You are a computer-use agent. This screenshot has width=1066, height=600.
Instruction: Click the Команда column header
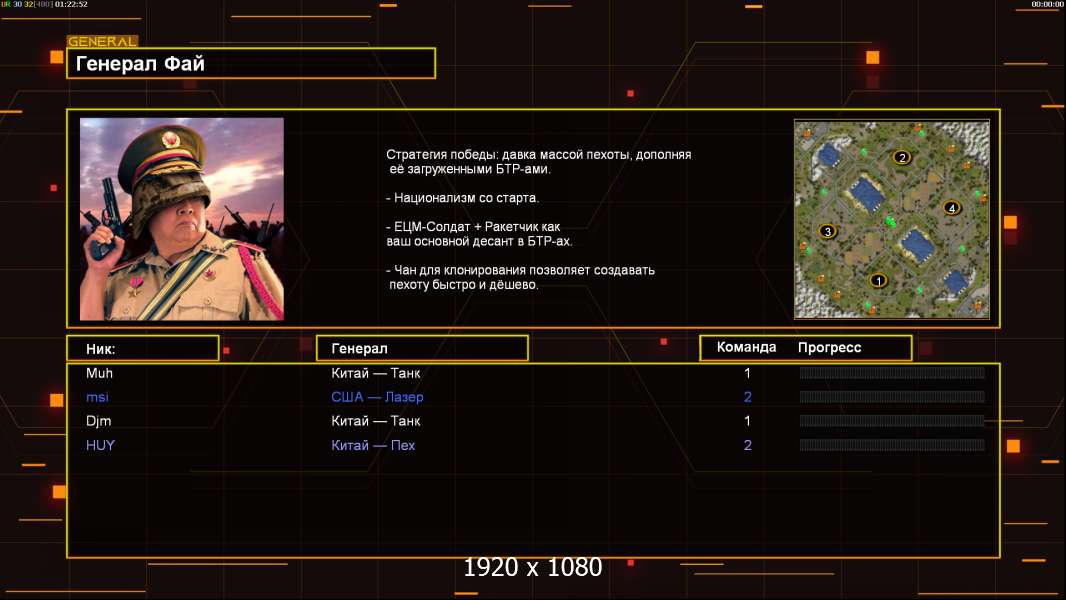[746, 348]
